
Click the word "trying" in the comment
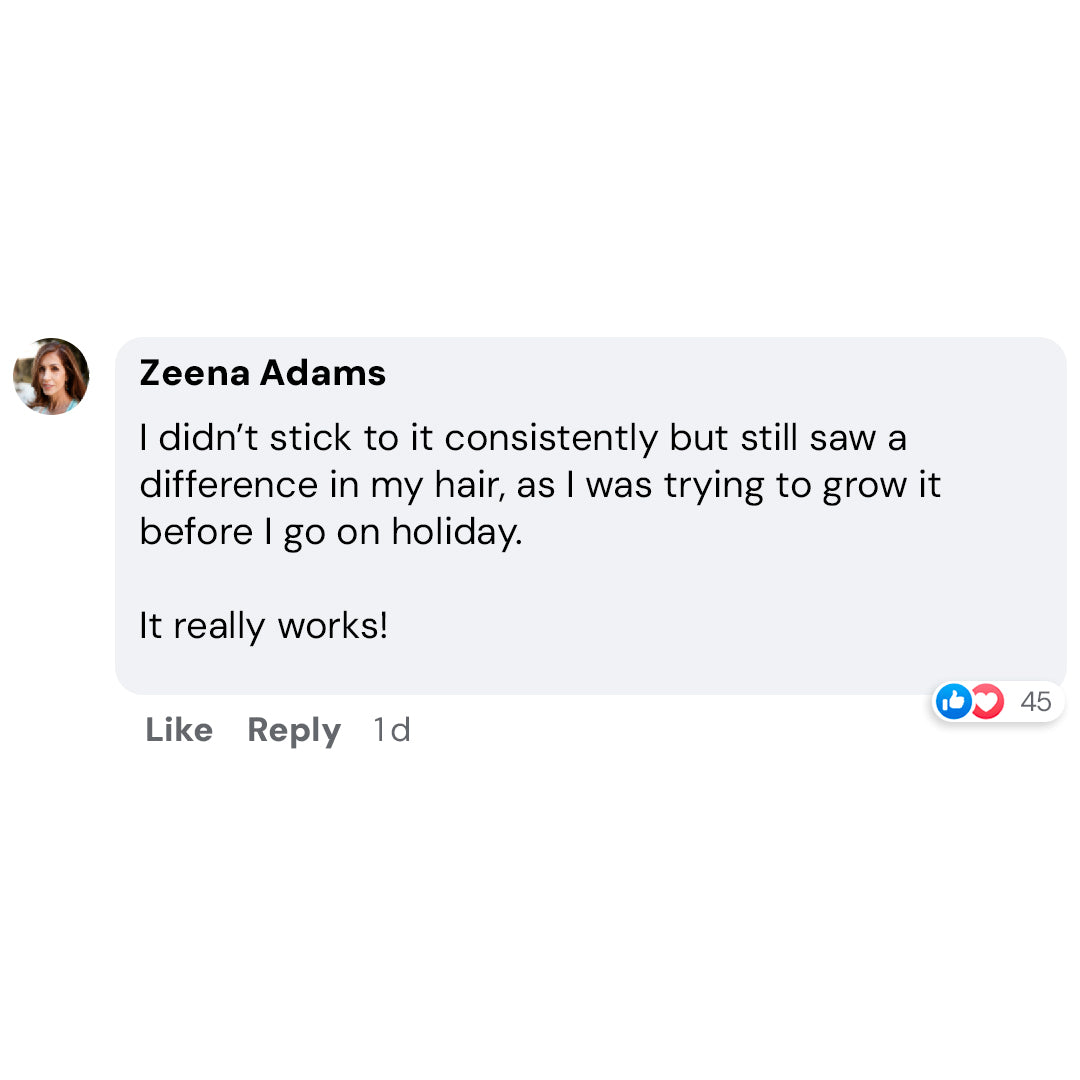click(711, 487)
